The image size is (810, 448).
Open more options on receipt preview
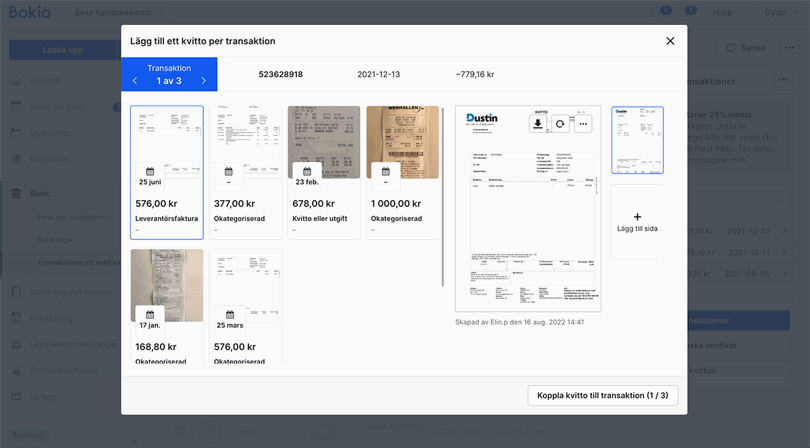(584, 124)
